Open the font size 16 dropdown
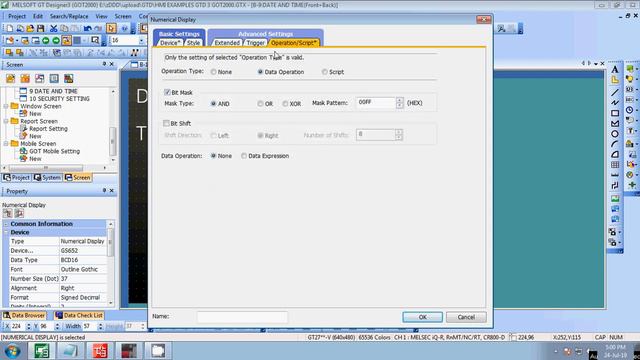The image size is (640, 360). coord(142,40)
